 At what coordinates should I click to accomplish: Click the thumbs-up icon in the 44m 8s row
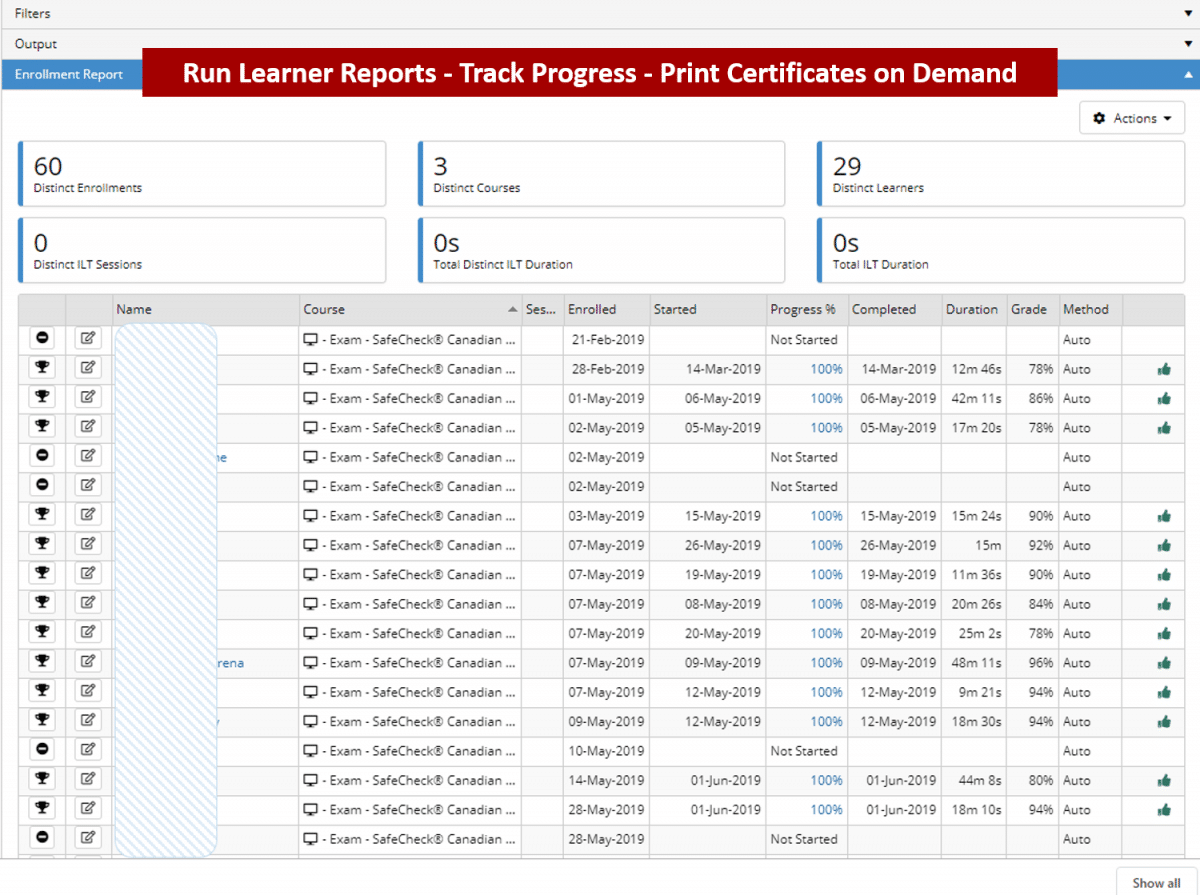(x=1164, y=781)
